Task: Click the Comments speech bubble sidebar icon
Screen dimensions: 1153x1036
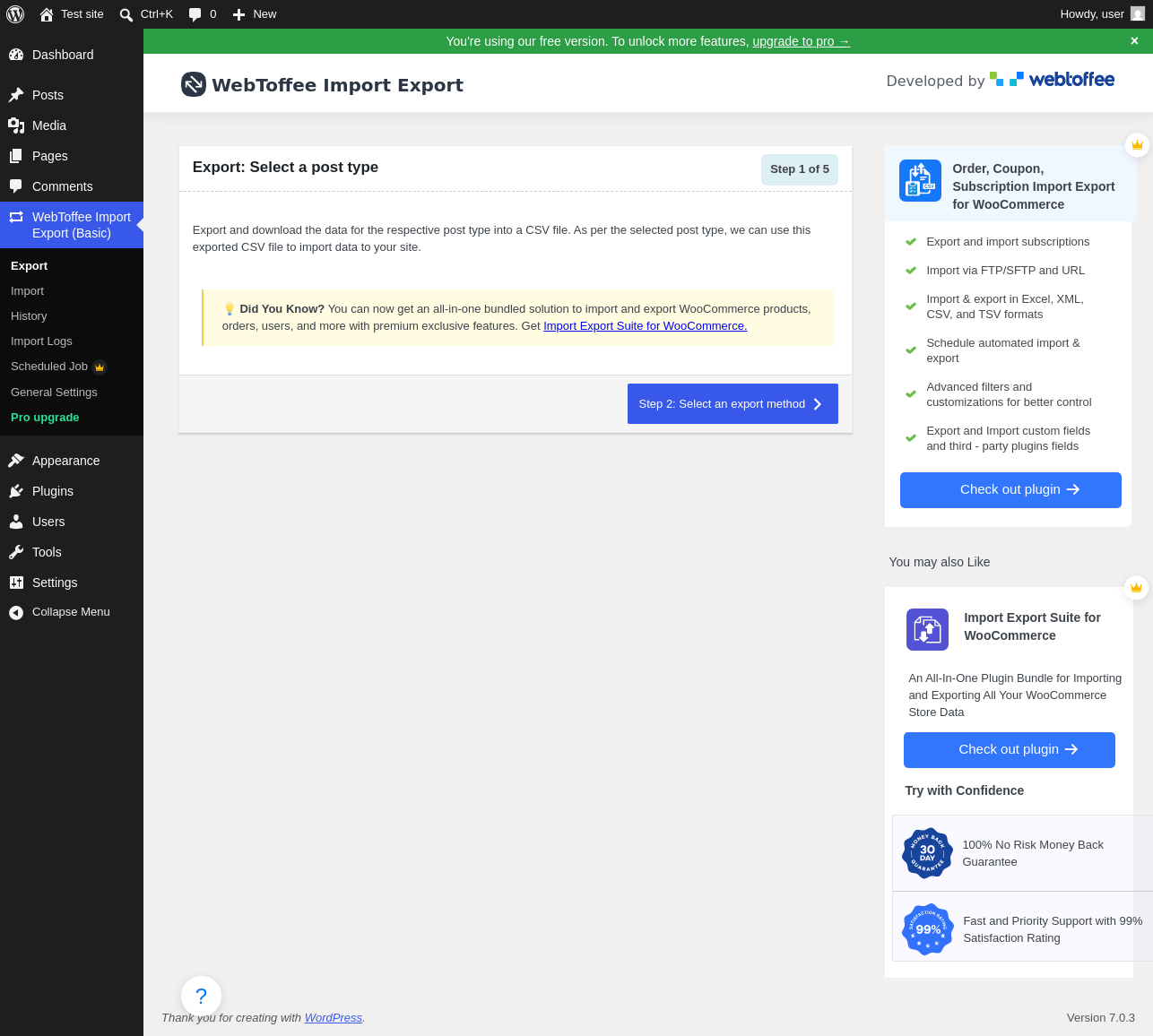Action: [16, 186]
